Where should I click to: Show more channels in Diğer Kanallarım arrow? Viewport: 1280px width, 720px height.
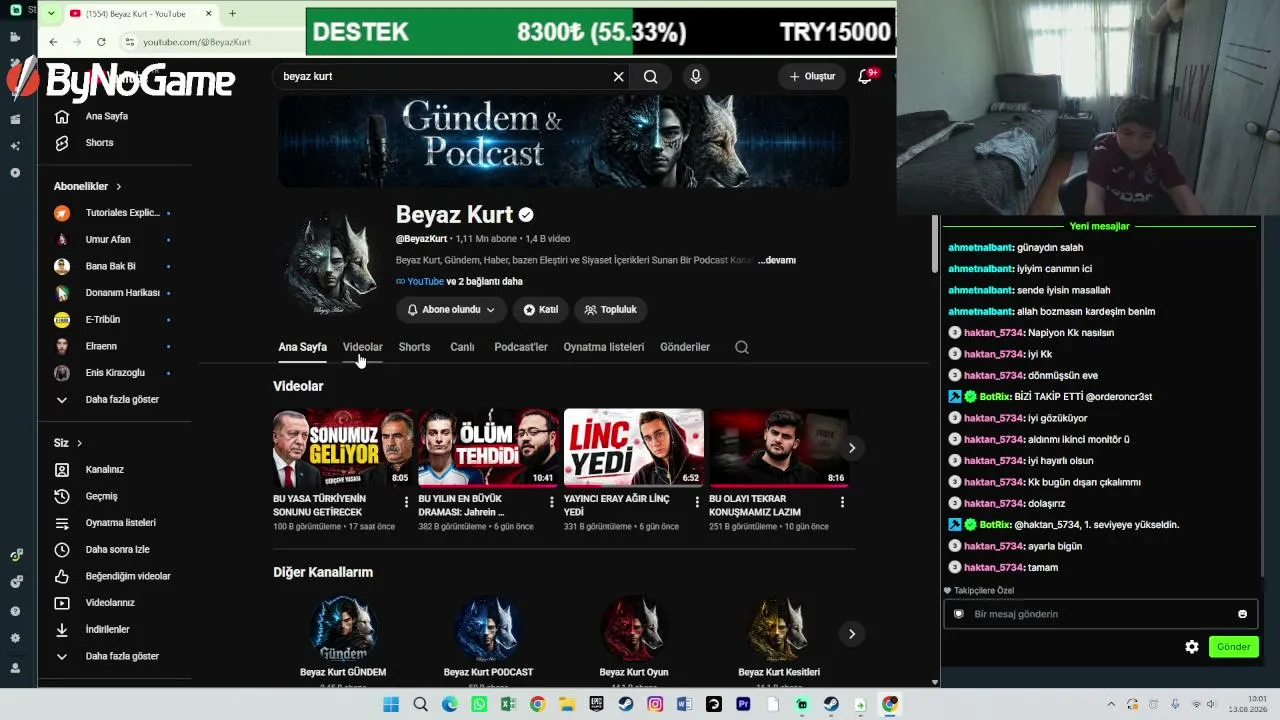coord(852,634)
